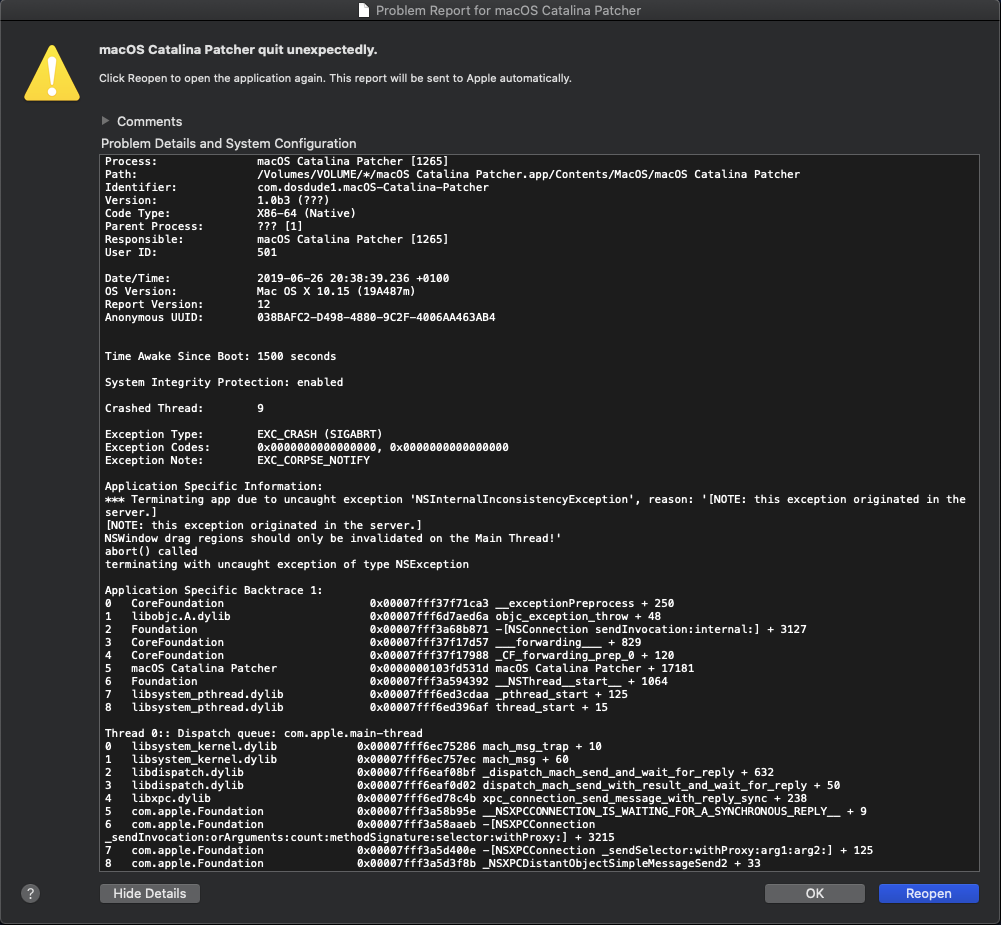
Task: Click the thread_start + 15 frame
Action: (x=356, y=707)
